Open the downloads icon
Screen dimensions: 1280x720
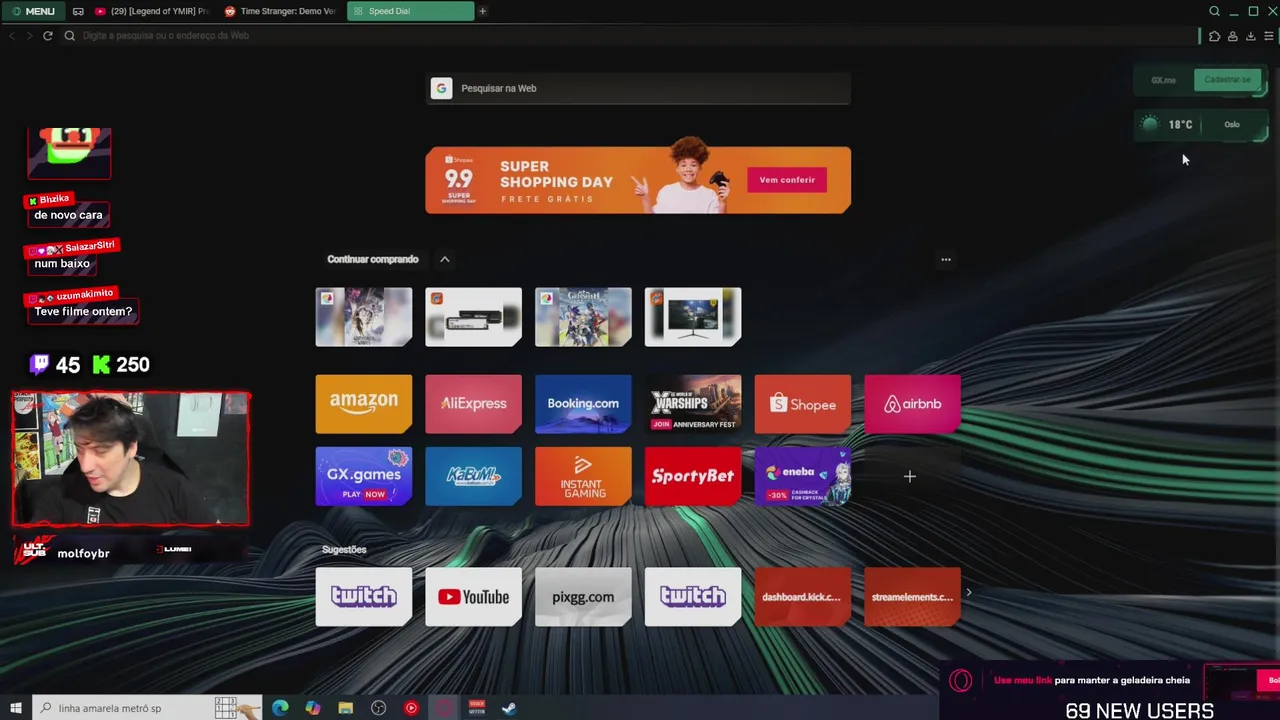pos(1250,36)
